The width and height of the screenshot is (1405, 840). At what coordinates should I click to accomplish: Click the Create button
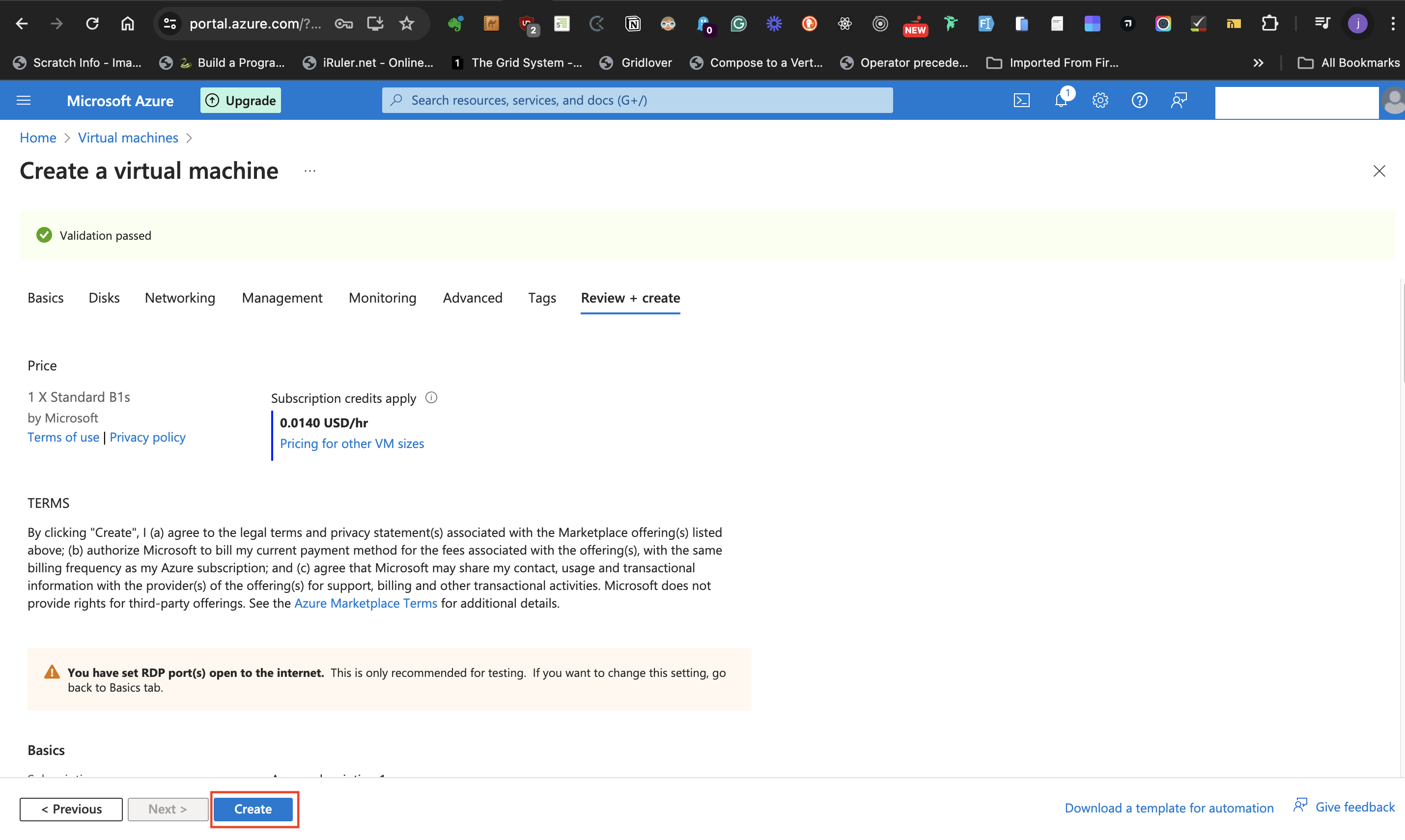253,809
